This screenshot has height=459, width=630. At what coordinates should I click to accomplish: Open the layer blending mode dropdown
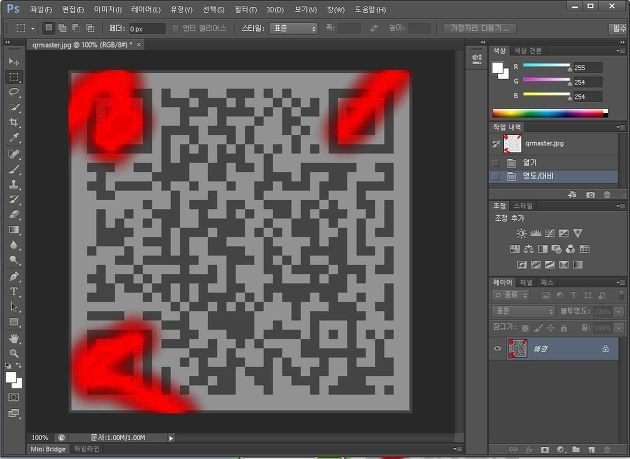[523, 311]
